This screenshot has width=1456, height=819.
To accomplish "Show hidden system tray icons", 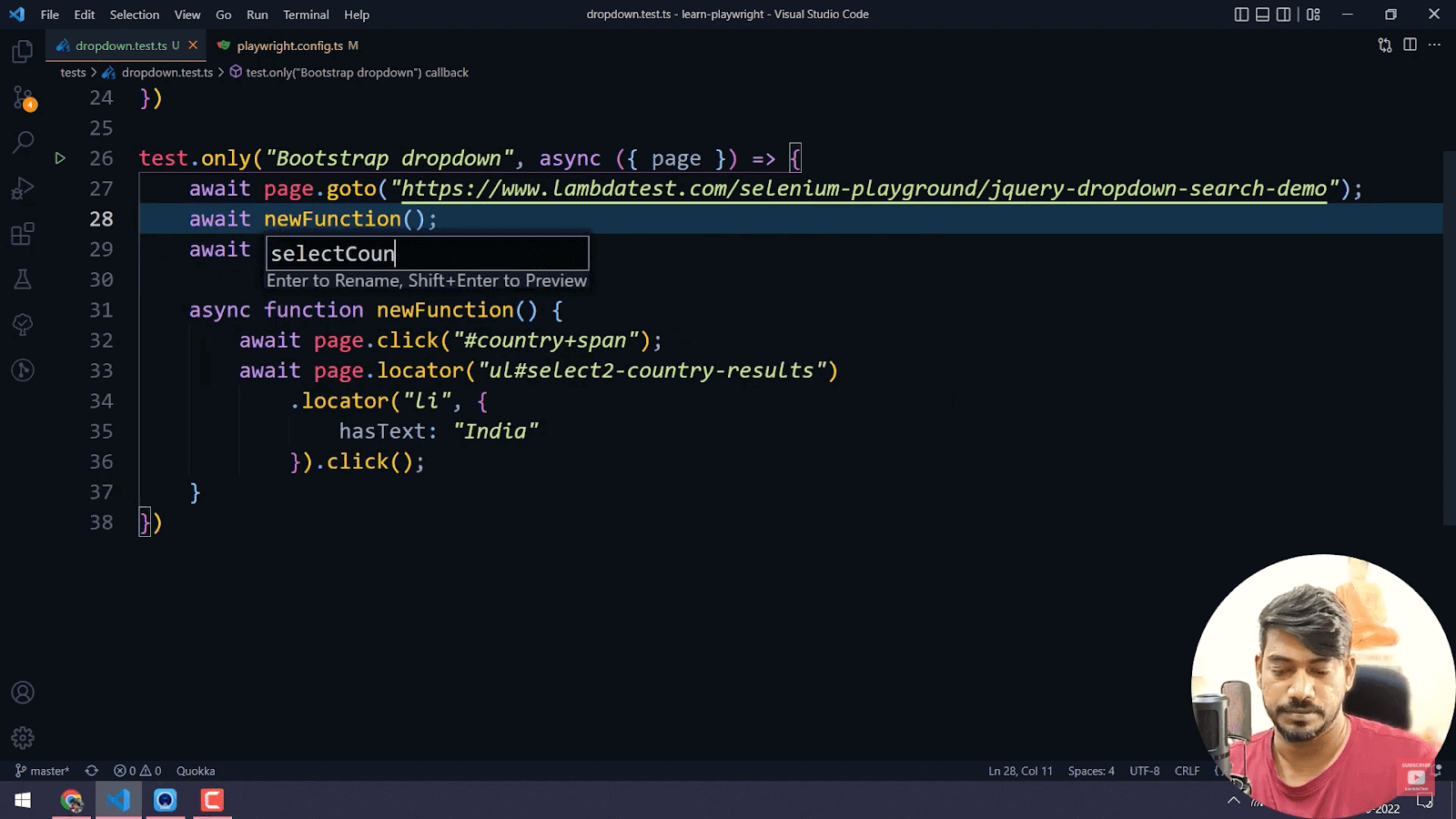I will (x=1234, y=801).
